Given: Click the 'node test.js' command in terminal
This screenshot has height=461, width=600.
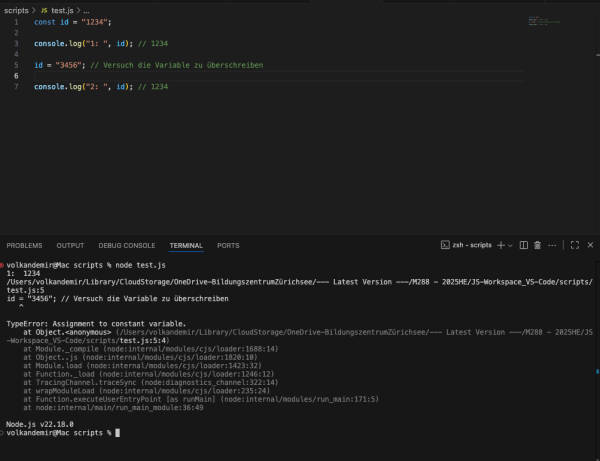Looking at the screenshot, I should pyautogui.click(x=140, y=265).
